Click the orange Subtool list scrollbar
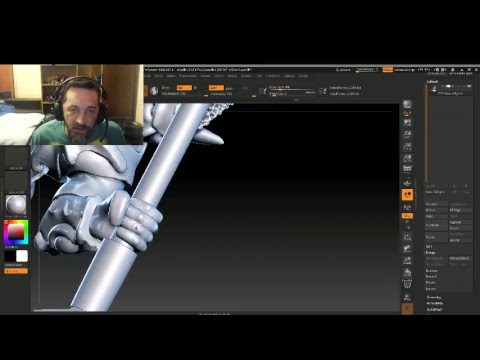Image resolution: width=480 pixels, height=360 pixels. (x=427, y=133)
